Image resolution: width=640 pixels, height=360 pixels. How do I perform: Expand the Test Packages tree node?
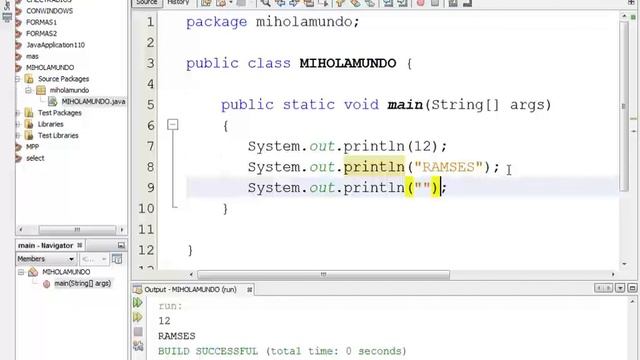(x=18, y=113)
